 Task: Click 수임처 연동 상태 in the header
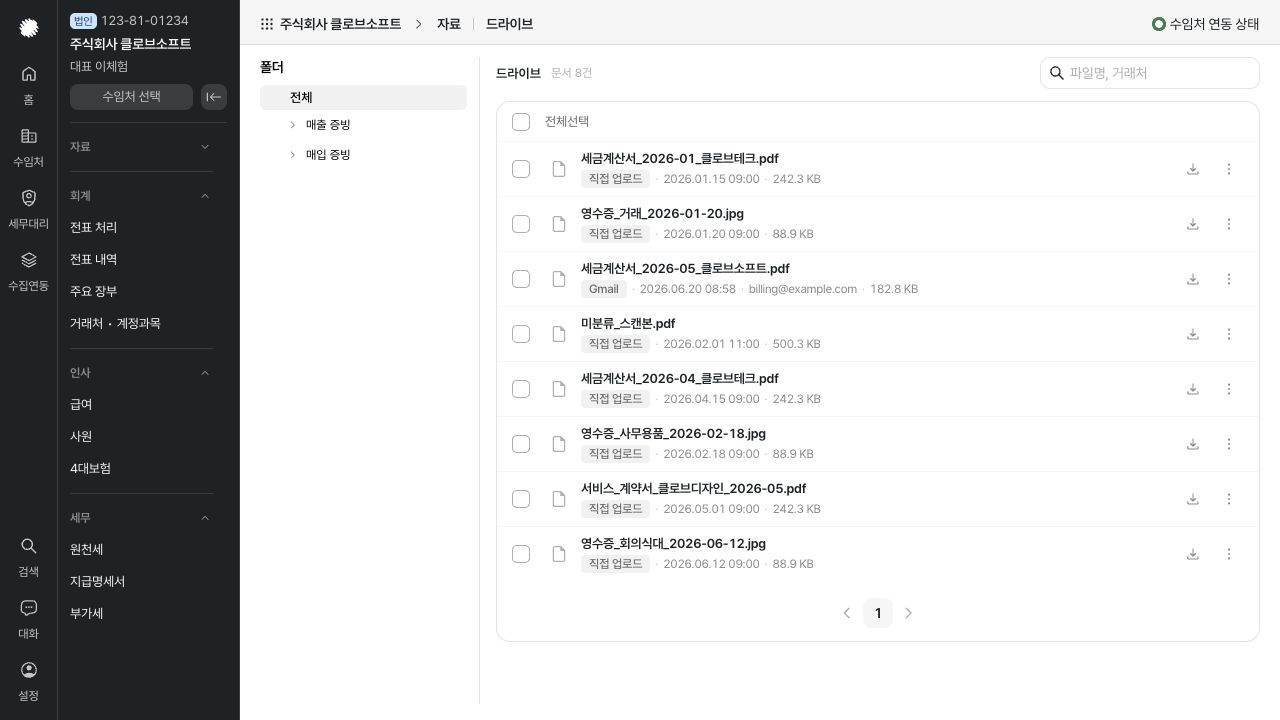(x=1206, y=24)
